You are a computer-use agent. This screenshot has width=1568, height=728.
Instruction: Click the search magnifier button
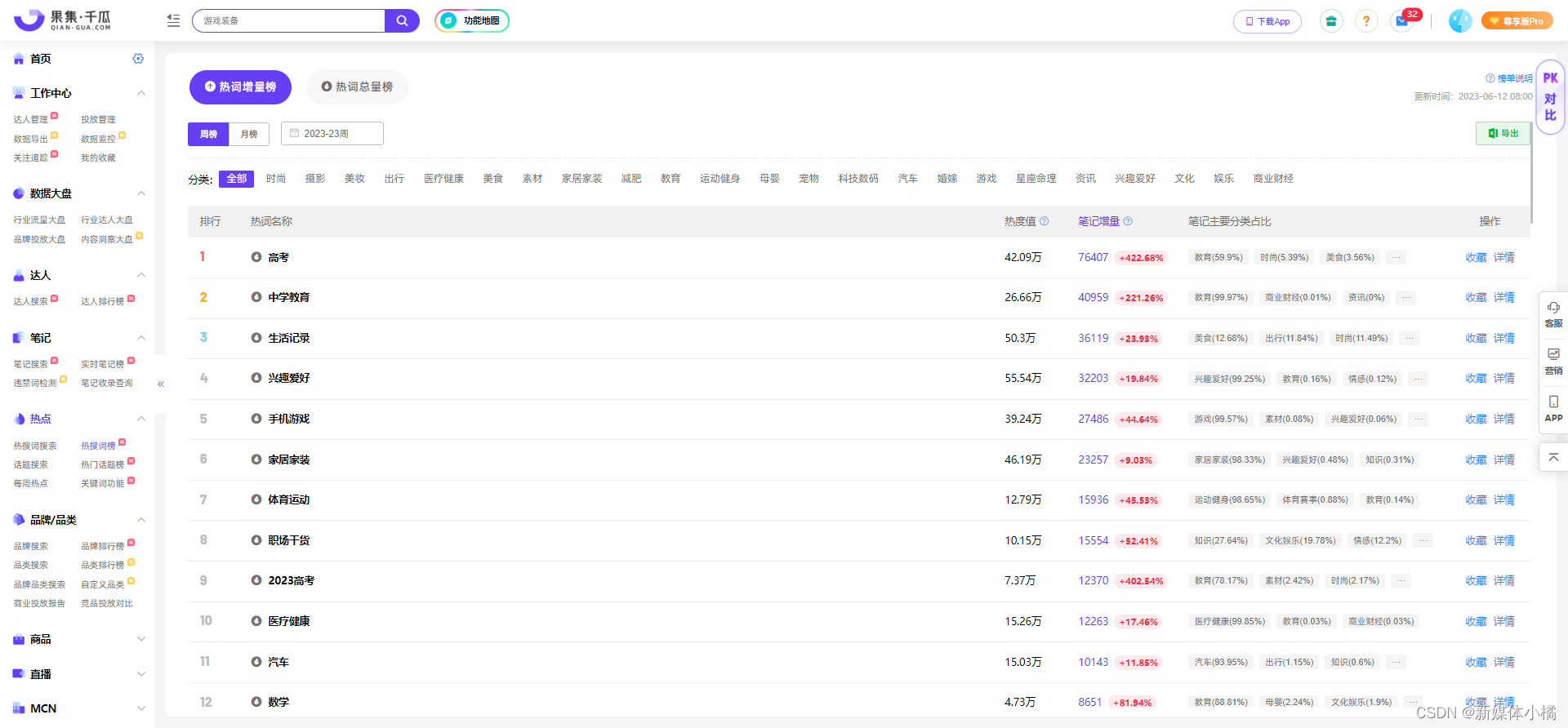tap(402, 20)
